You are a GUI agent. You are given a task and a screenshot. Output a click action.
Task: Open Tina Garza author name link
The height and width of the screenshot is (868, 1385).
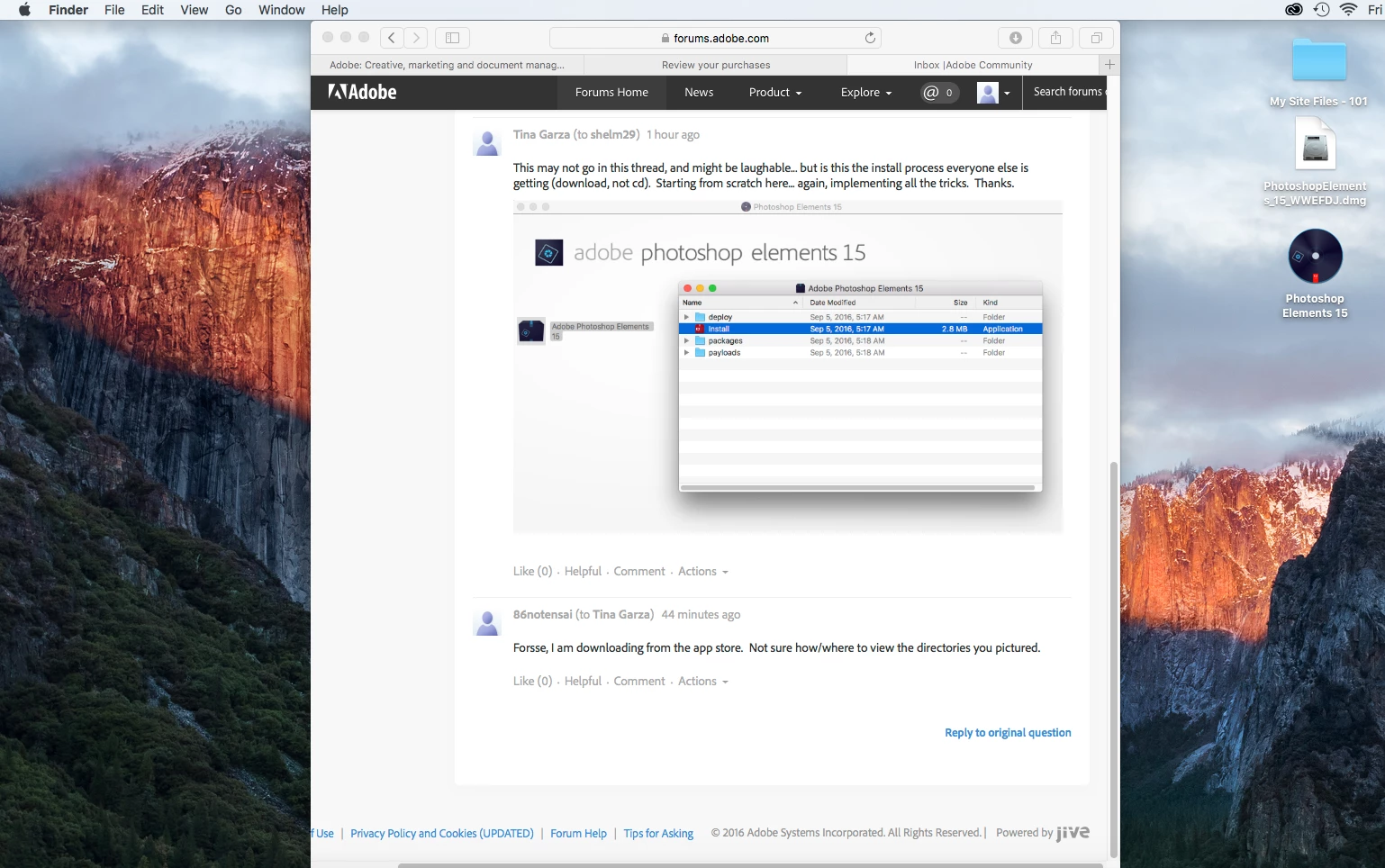[x=541, y=134]
